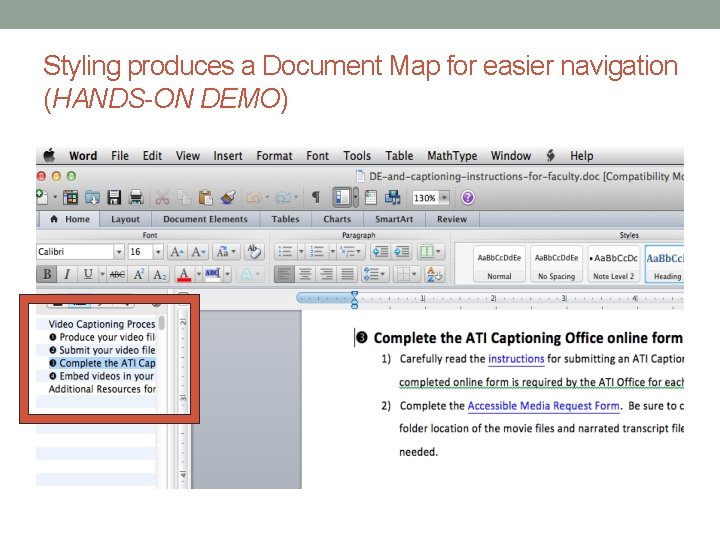Increase font size with the larger A icon

[177, 252]
